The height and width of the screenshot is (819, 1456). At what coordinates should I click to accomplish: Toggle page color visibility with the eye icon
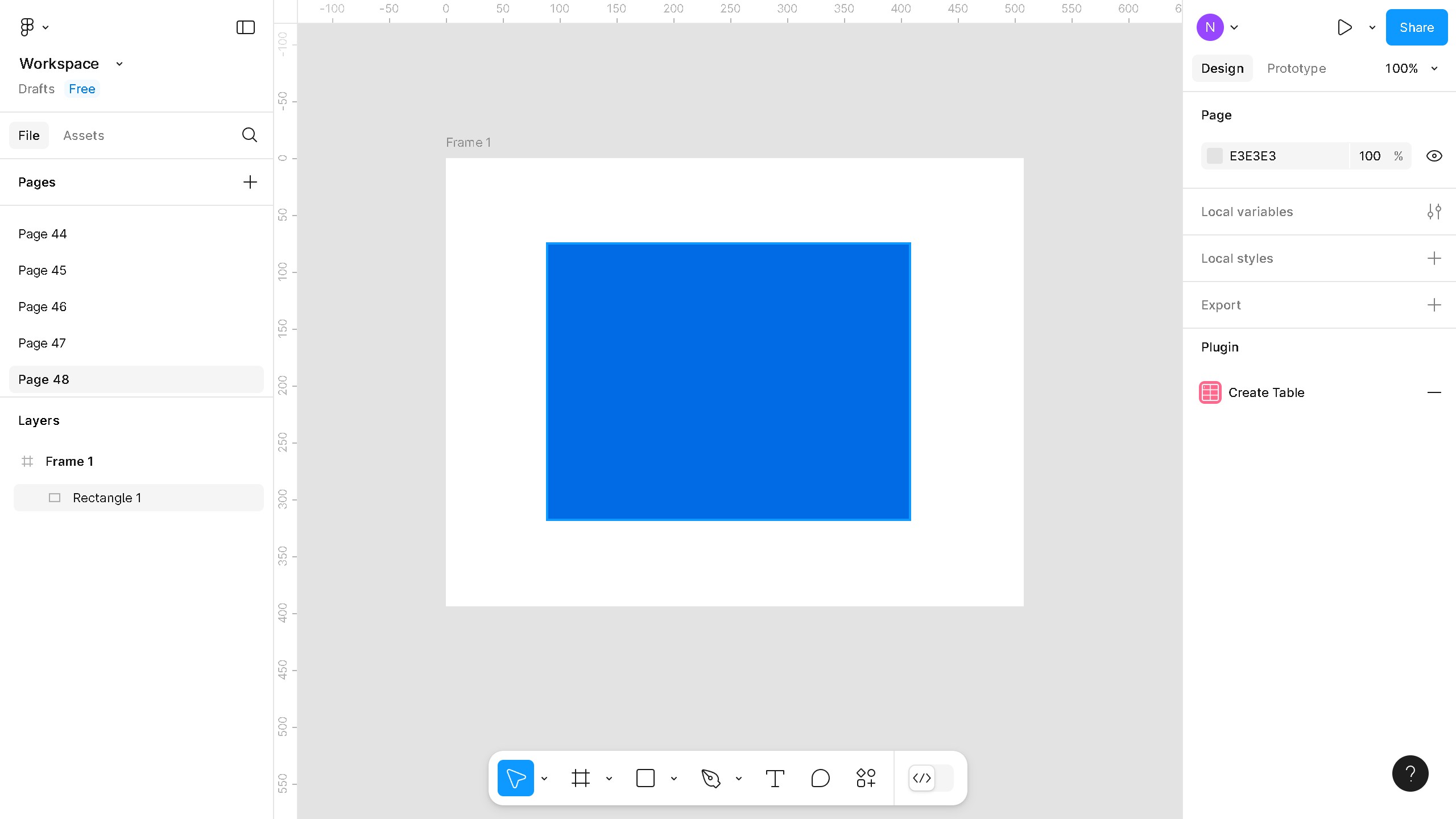pos(1434,155)
